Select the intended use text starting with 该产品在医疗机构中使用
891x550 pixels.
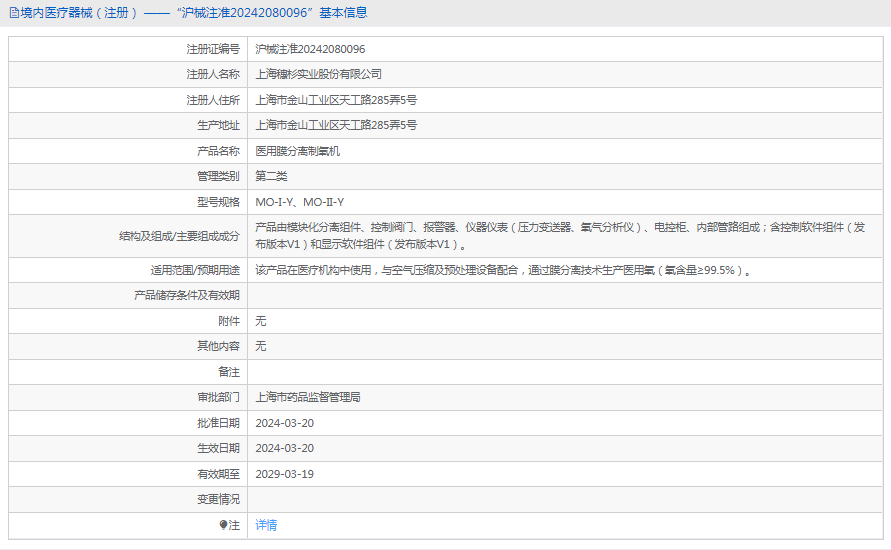(502, 270)
